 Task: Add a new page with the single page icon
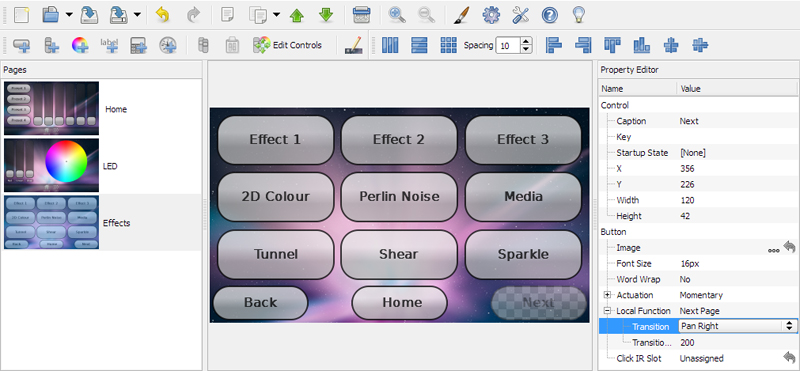point(227,15)
